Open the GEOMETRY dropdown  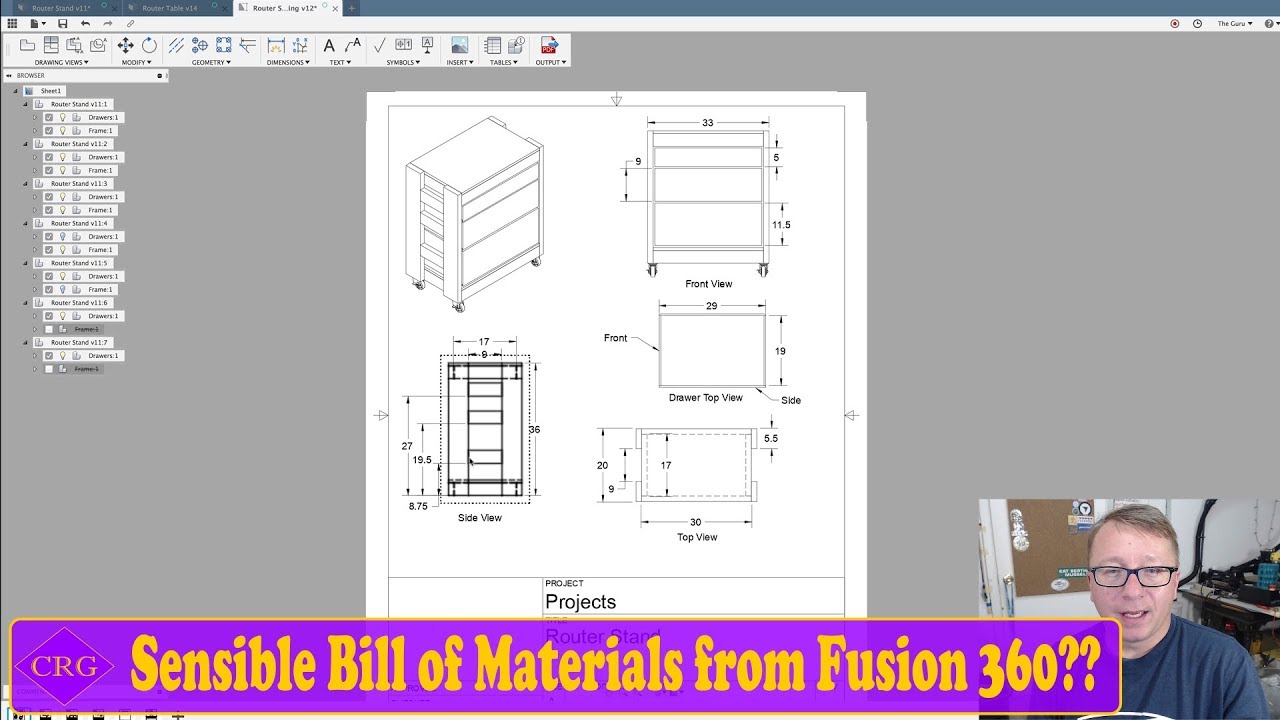point(211,62)
